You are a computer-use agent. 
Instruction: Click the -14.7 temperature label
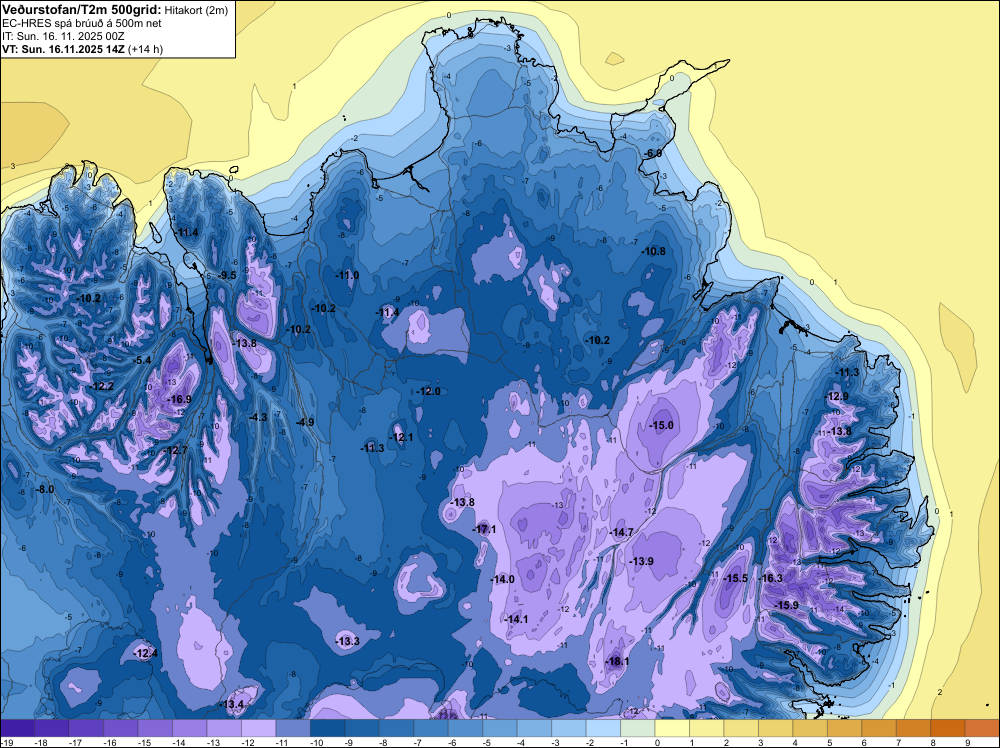621,532
